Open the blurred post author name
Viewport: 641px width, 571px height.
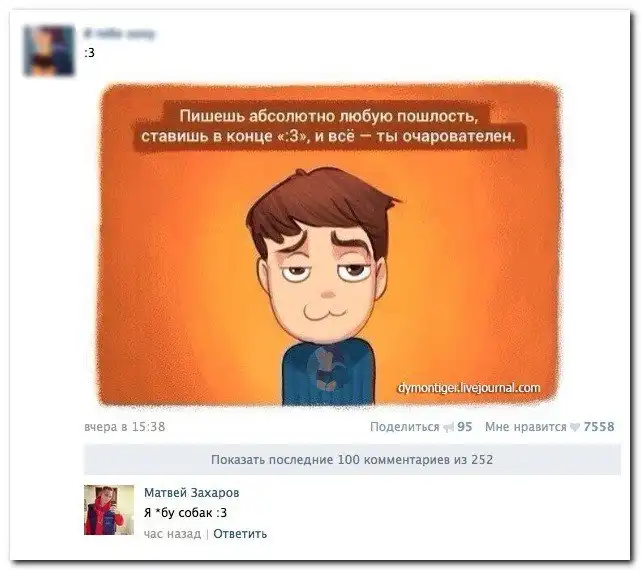(x=119, y=34)
